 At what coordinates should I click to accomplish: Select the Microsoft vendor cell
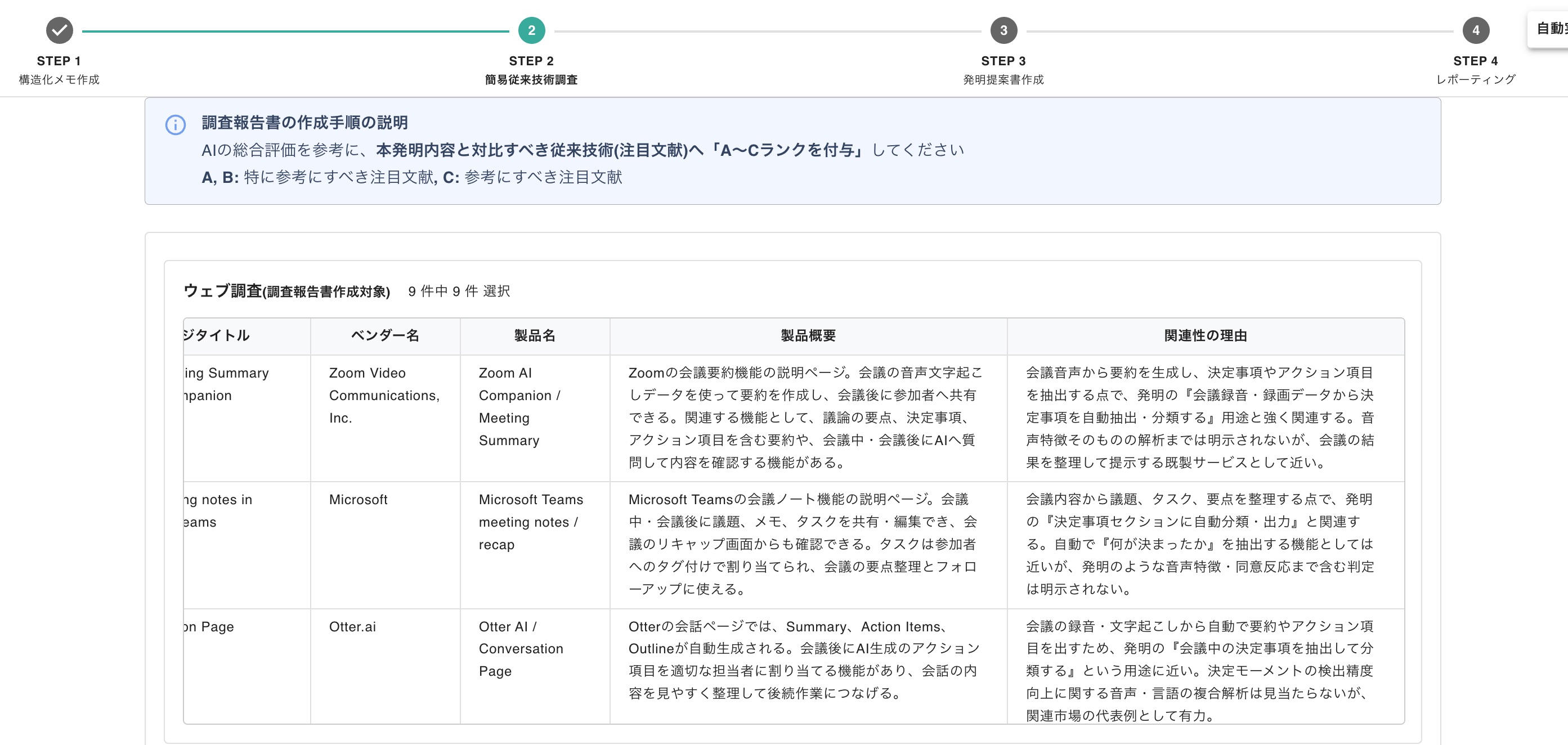[386, 545]
